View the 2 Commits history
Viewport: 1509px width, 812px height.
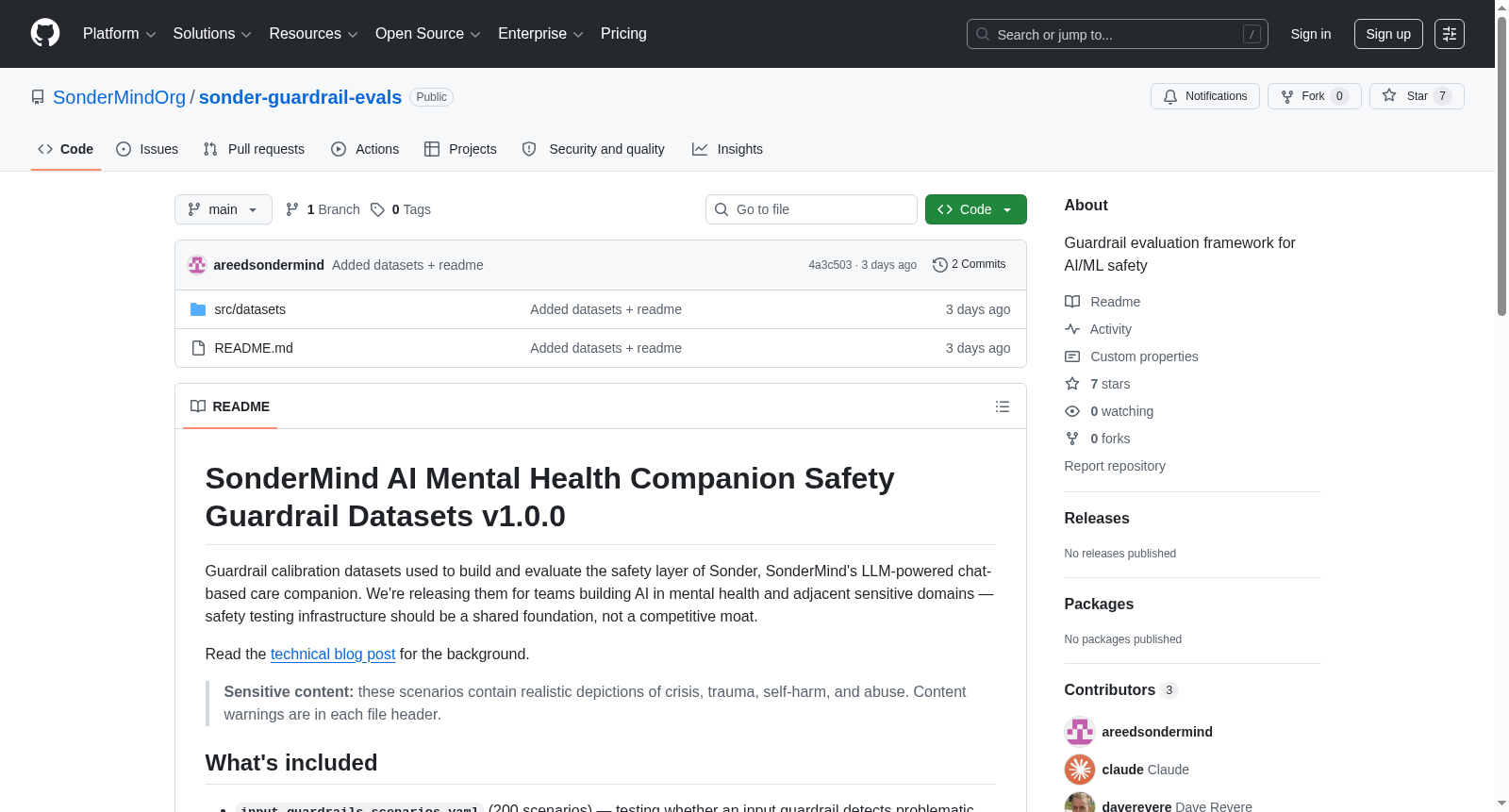pyautogui.click(x=970, y=264)
